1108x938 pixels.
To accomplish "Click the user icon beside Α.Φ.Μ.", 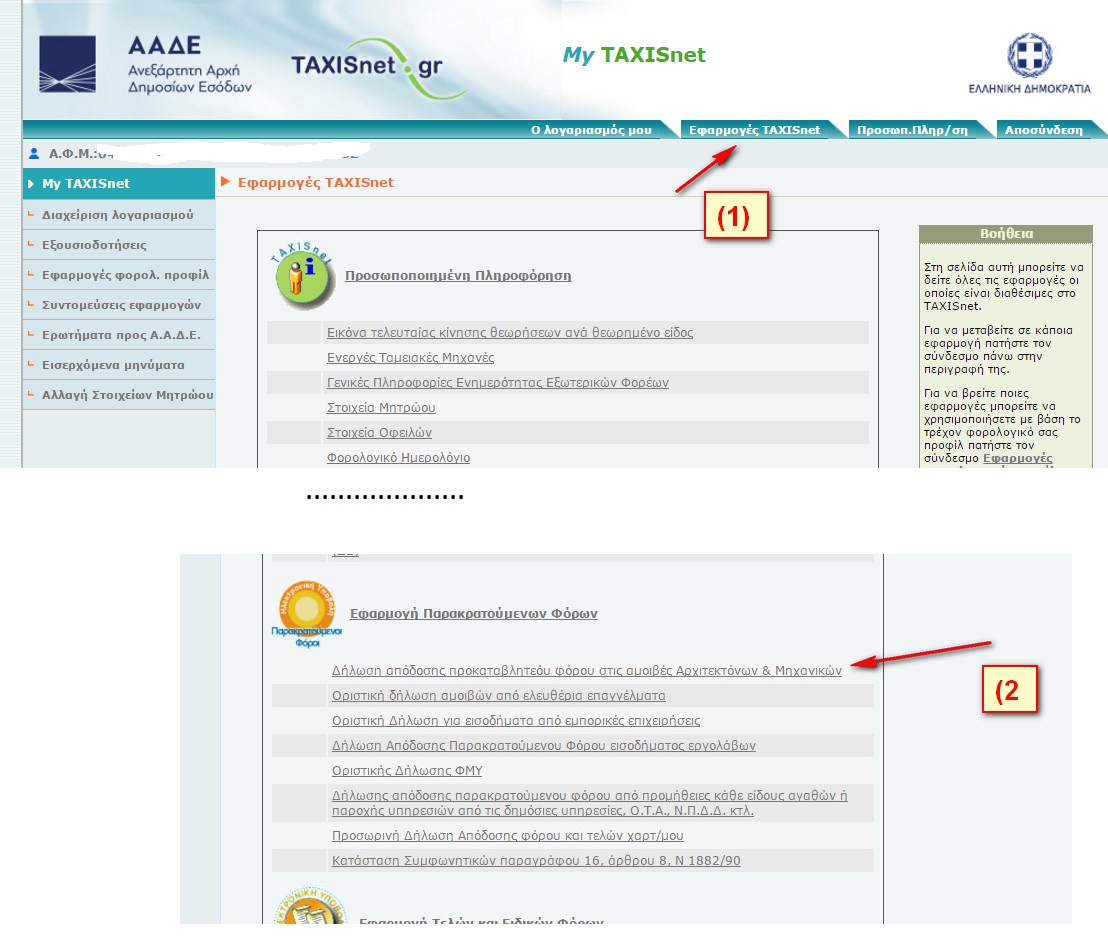I will 34,153.
